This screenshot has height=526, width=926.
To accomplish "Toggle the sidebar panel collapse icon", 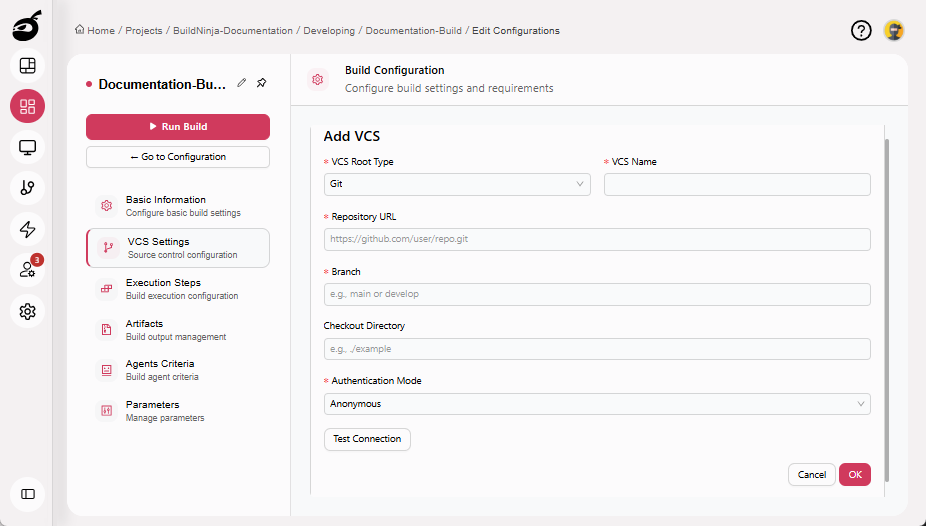I will [27, 494].
